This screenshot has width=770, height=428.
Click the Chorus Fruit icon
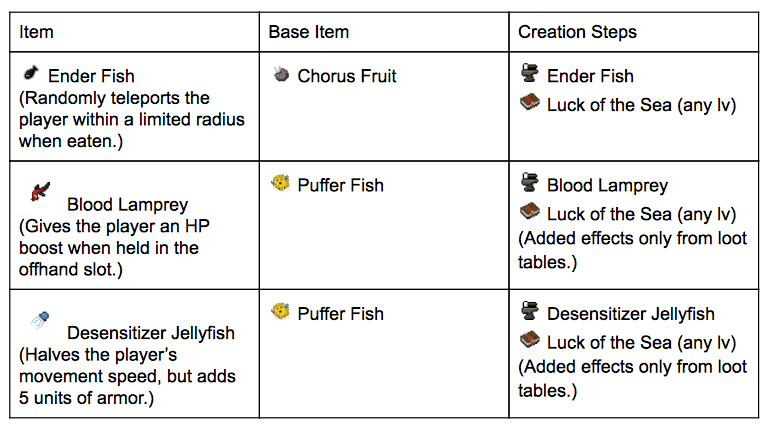click(280, 75)
